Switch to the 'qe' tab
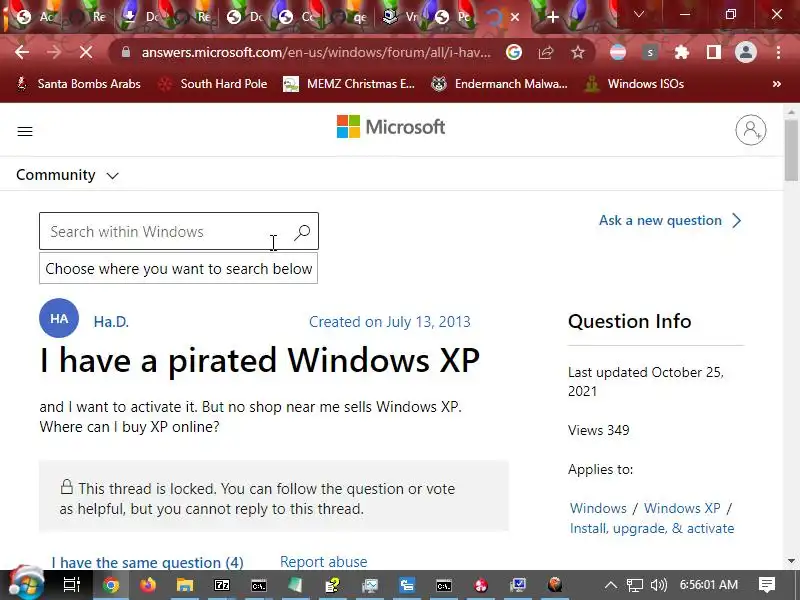Image resolution: width=800 pixels, height=600 pixels. point(349,17)
